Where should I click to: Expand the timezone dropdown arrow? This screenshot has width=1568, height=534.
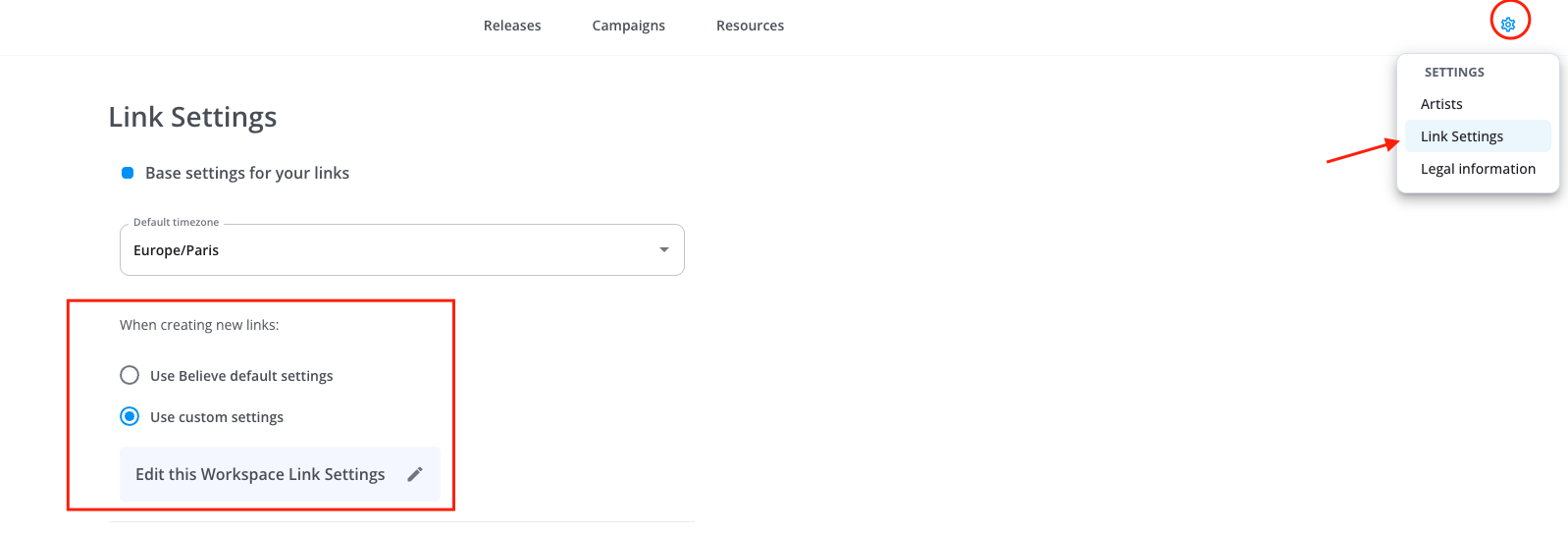click(x=664, y=250)
